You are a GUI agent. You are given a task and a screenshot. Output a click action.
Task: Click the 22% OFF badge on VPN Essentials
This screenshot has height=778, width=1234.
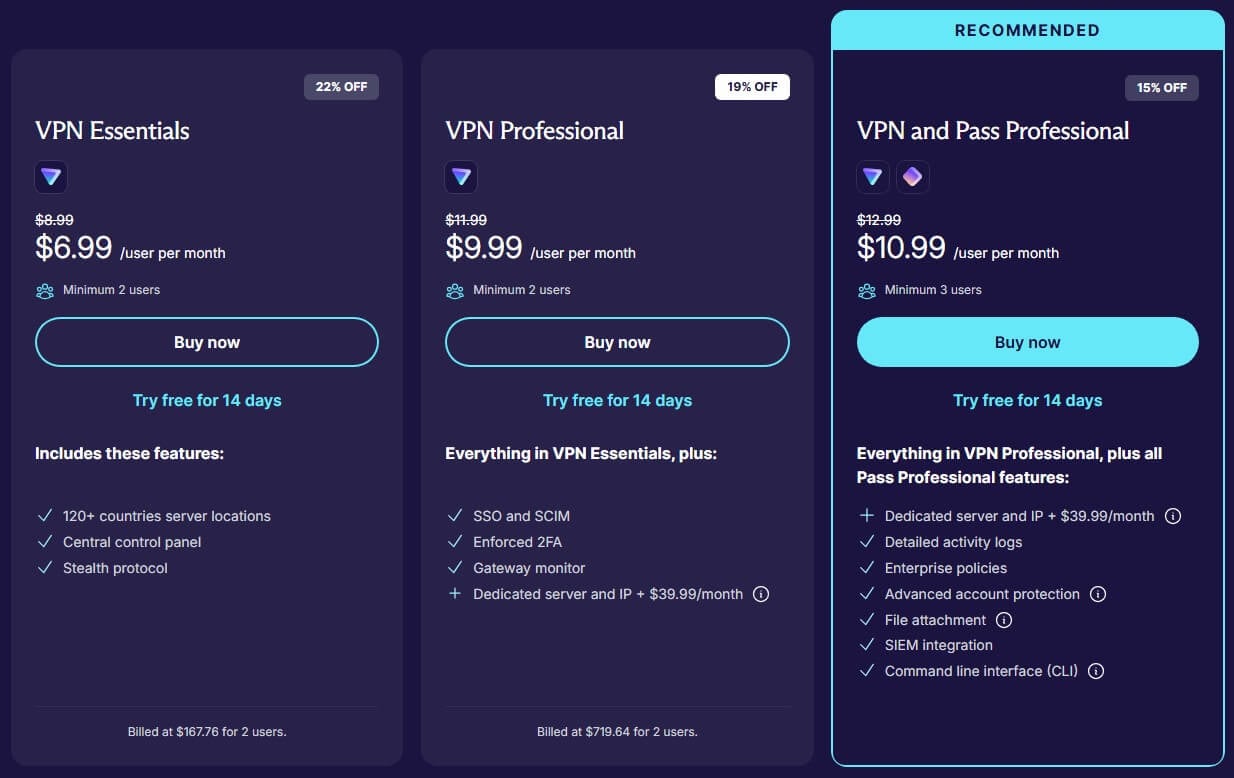[341, 87]
